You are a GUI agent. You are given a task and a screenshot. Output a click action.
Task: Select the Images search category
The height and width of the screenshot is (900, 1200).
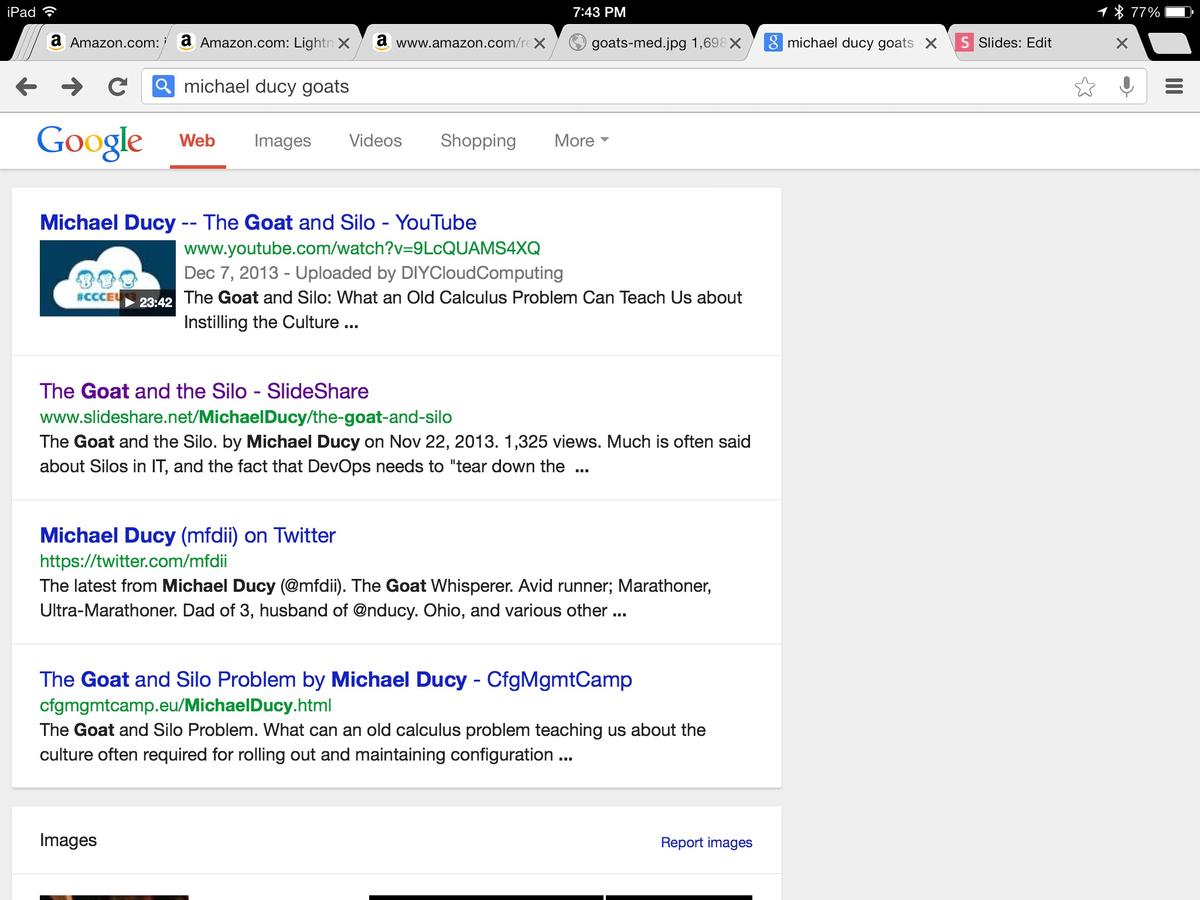pyautogui.click(x=282, y=141)
